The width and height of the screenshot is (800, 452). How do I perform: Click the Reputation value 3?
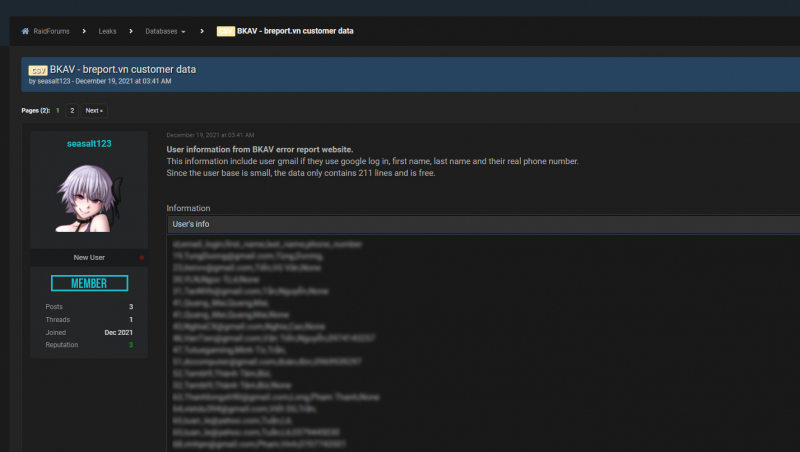(131, 345)
